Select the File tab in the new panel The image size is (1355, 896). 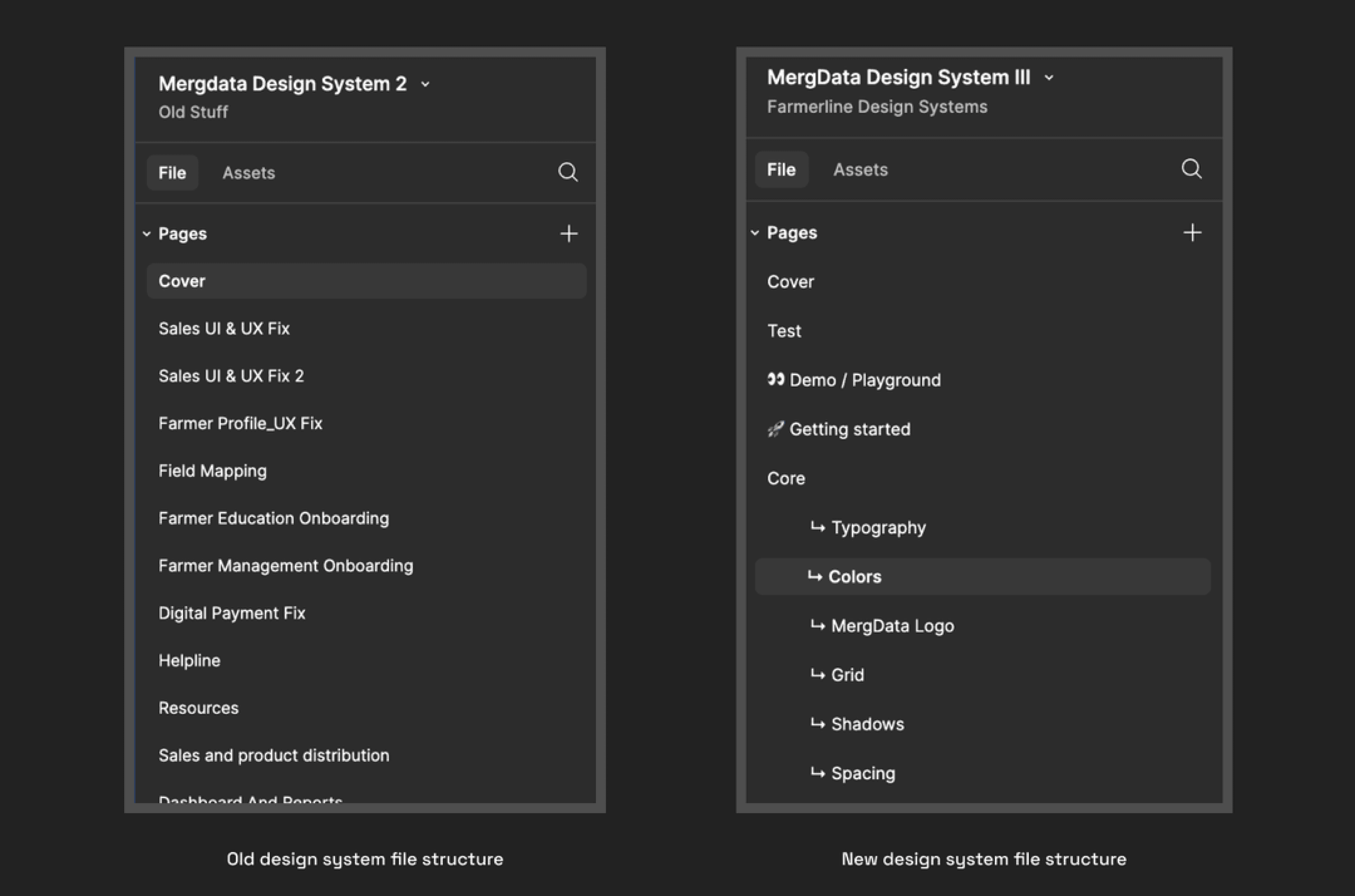coord(781,169)
